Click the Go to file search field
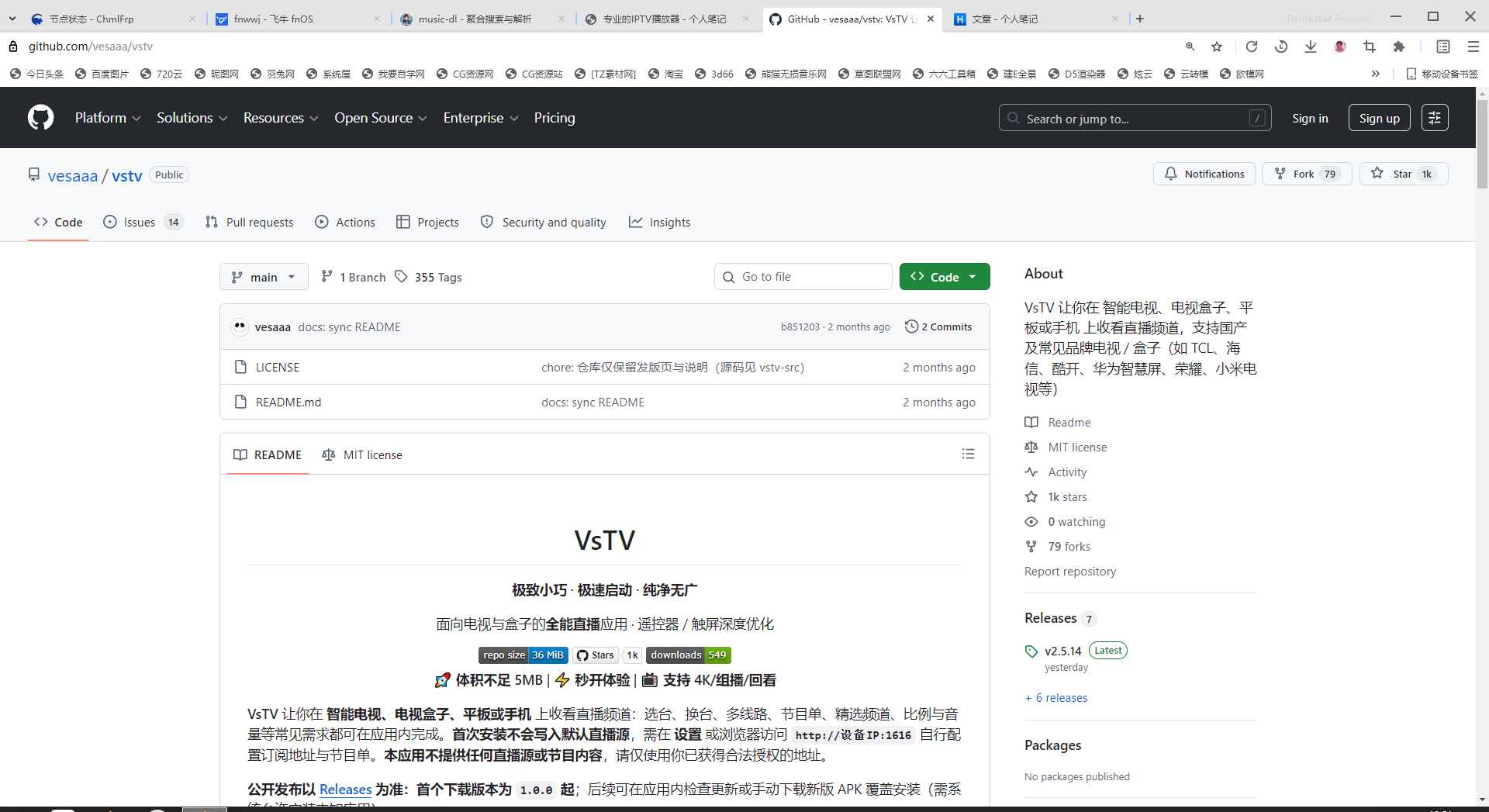Screen dimensions: 1489x812 click(x=803, y=277)
